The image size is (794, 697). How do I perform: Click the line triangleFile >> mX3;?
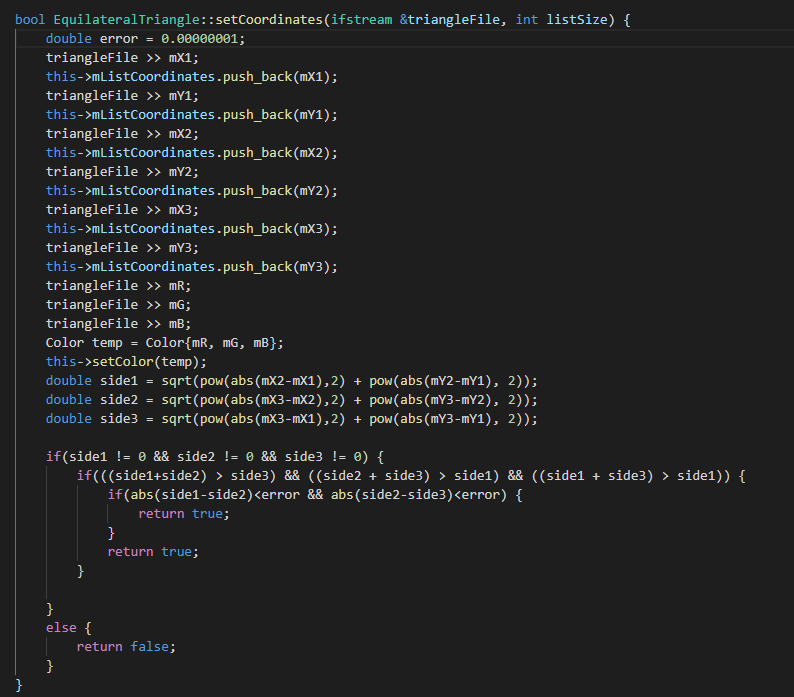pyautogui.click(x=123, y=210)
